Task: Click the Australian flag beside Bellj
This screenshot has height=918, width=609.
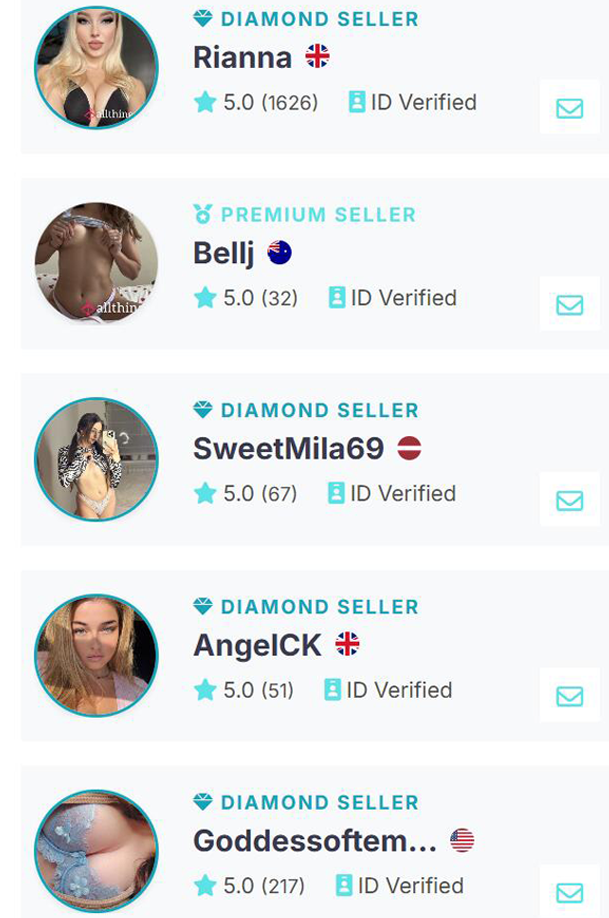Action: [x=279, y=253]
